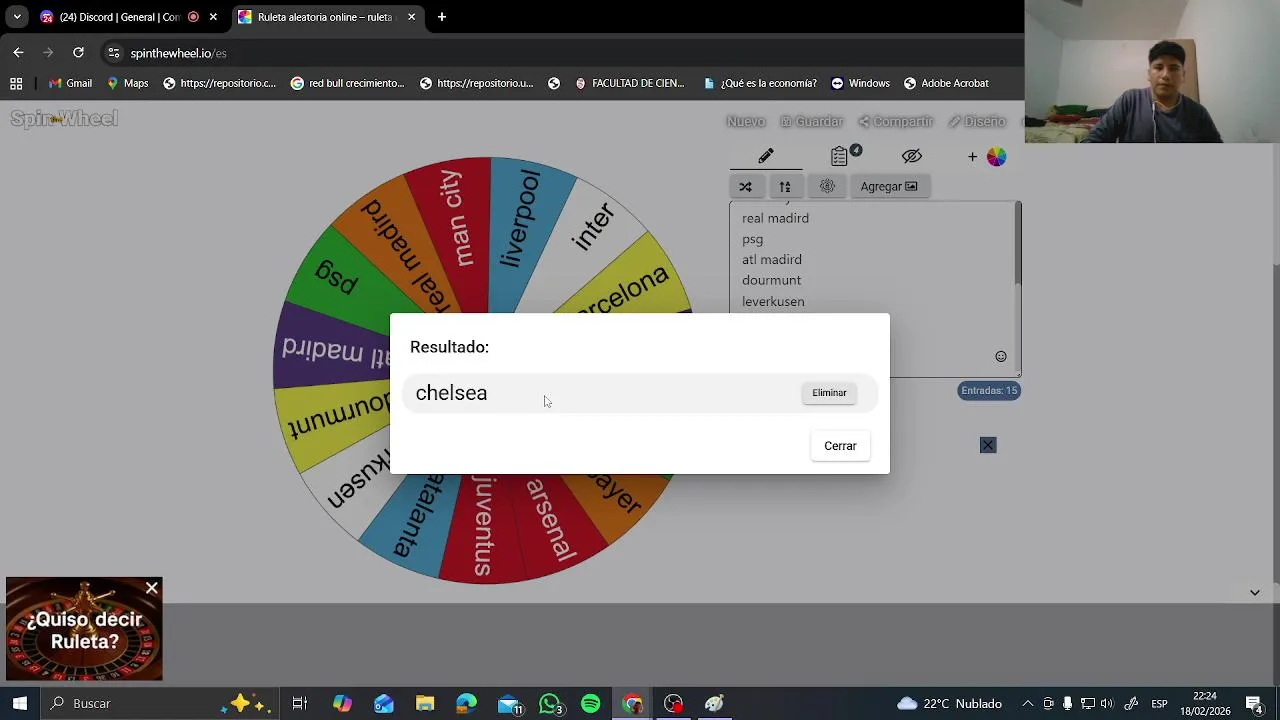Click the Agregar image button
The width and height of the screenshot is (1280, 720).
pyautogui.click(x=888, y=186)
